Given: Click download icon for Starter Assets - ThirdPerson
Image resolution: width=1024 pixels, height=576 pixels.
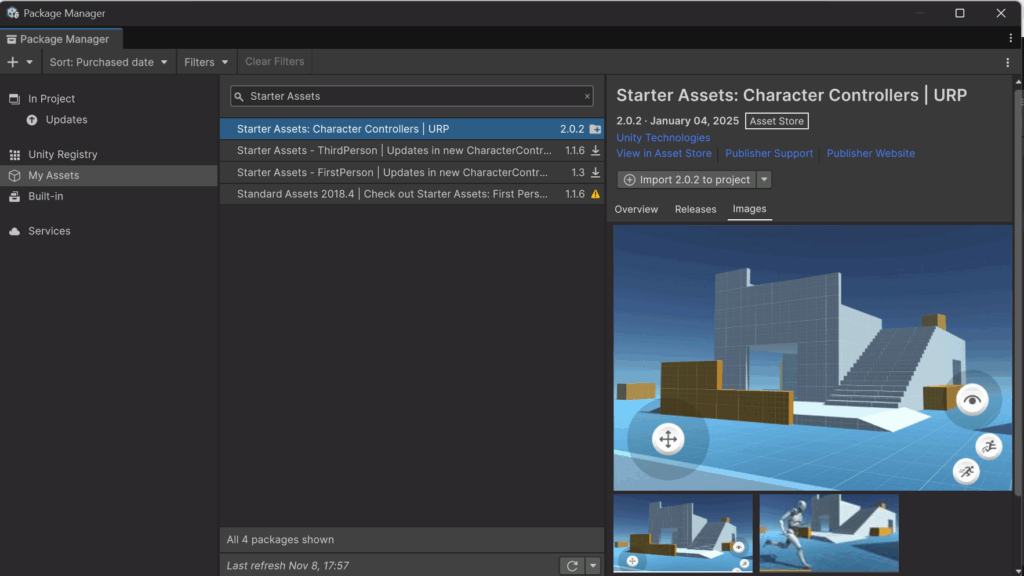Looking at the screenshot, I should coord(596,151).
